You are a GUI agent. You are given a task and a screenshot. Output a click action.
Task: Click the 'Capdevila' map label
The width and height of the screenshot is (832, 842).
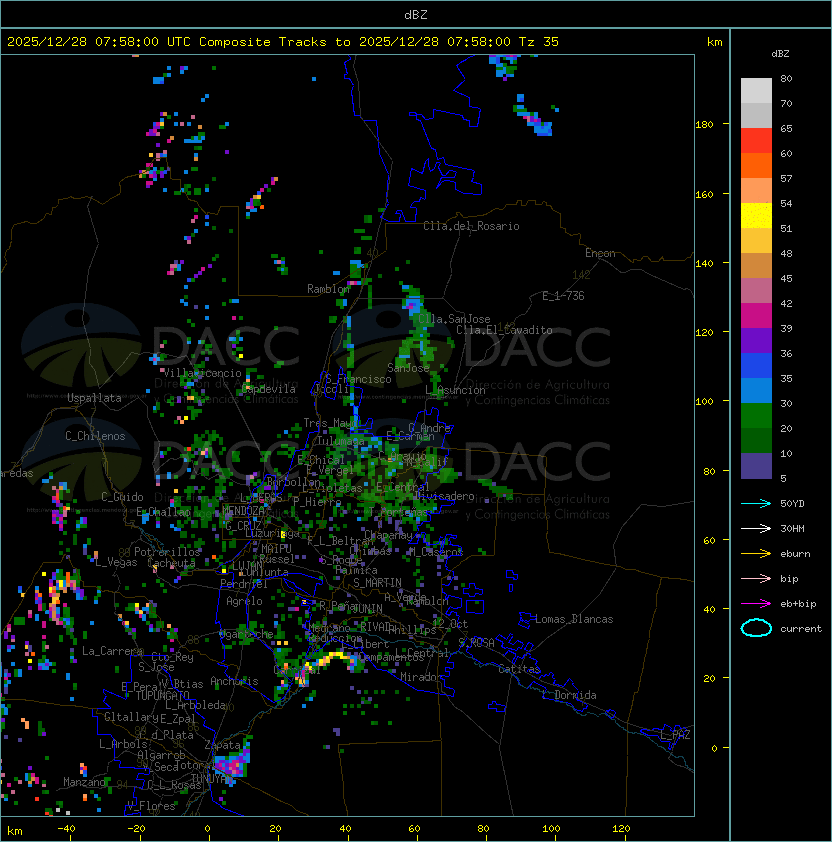coord(269,389)
